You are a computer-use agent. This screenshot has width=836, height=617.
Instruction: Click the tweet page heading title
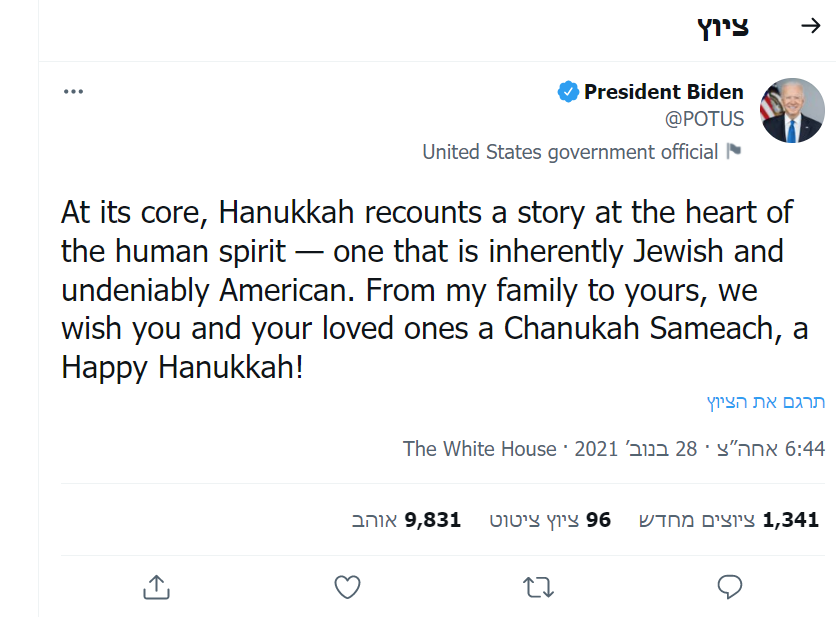tap(722, 26)
